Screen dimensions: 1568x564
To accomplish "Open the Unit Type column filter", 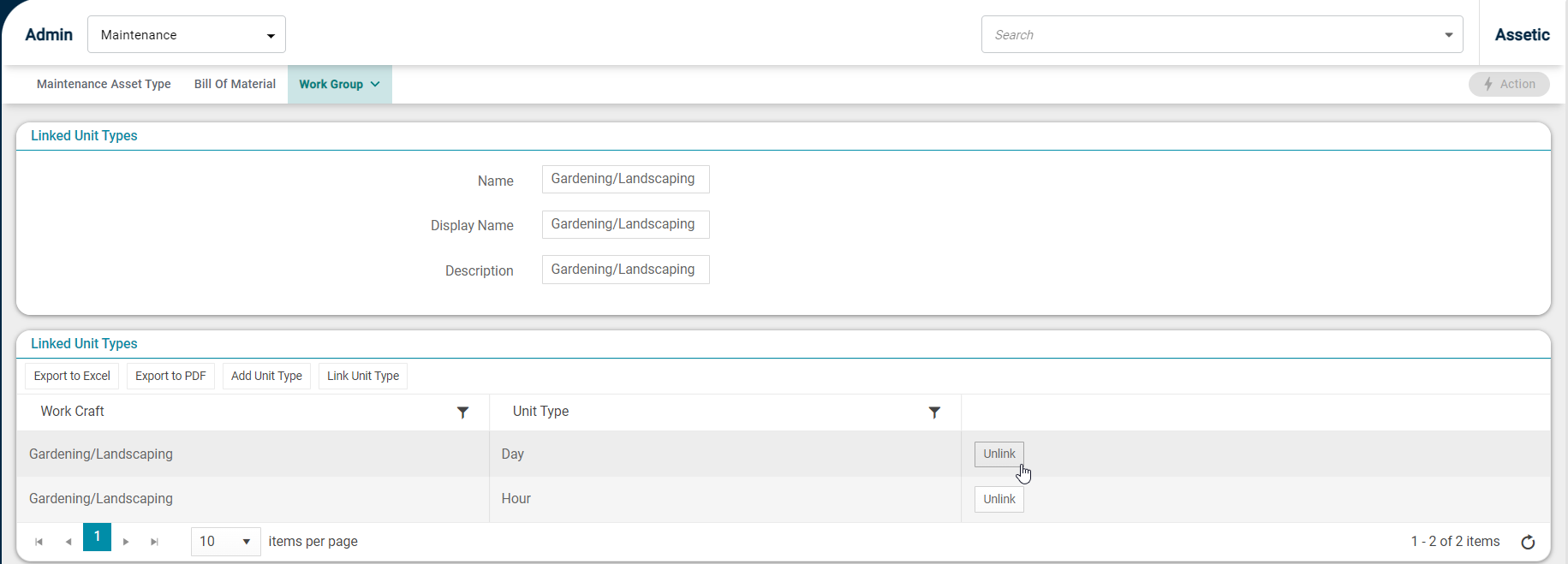I will point(934,413).
